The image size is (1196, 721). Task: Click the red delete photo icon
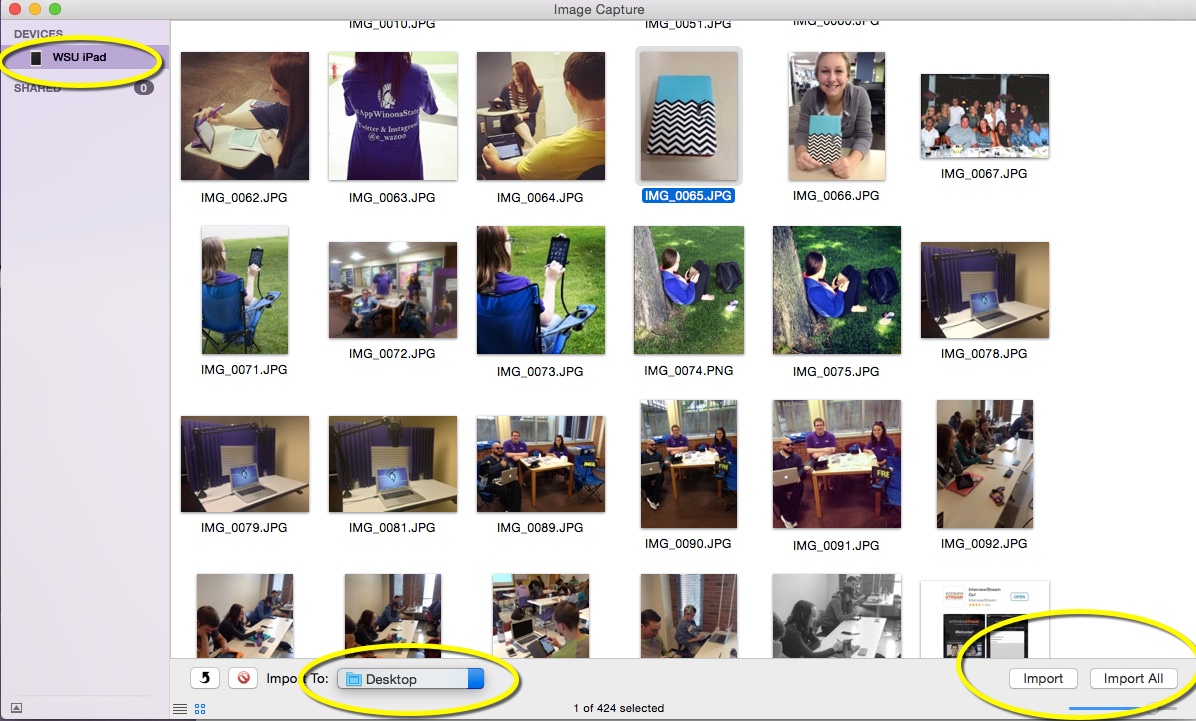coord(243,678)
